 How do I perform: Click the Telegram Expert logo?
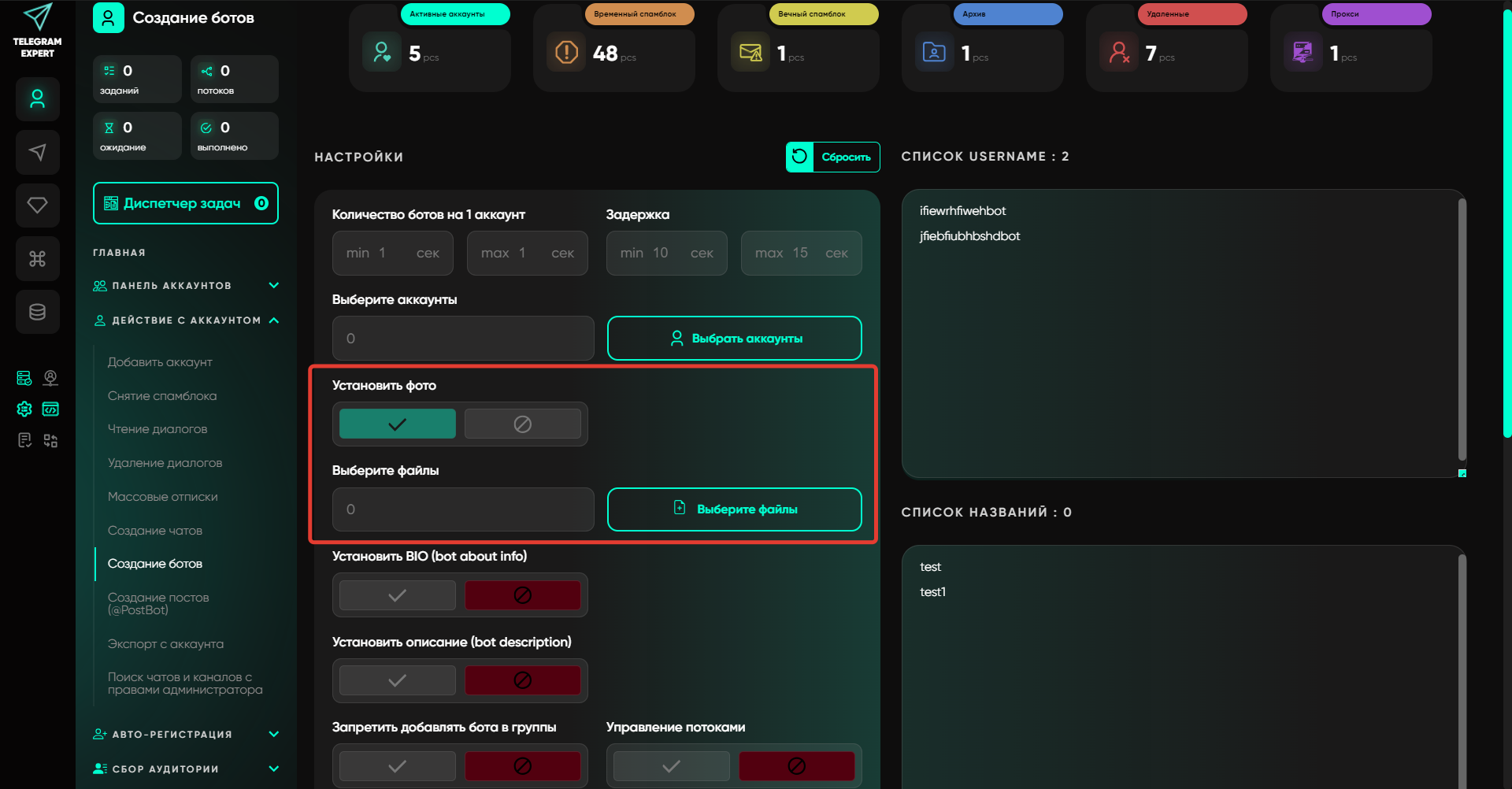[37, 31]
